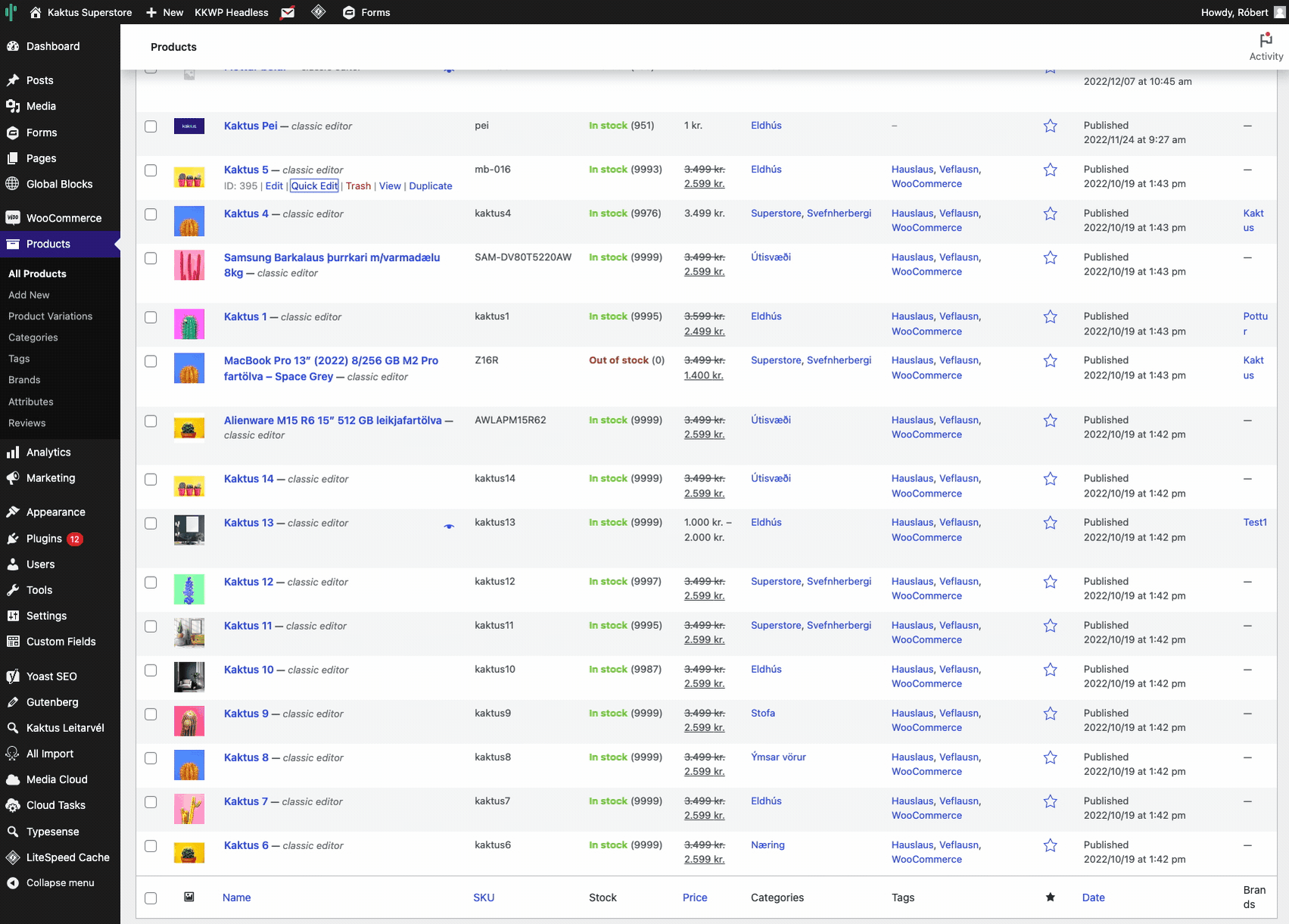Toggle featured star for Kaktus Pei

(x=1050, y=126)
